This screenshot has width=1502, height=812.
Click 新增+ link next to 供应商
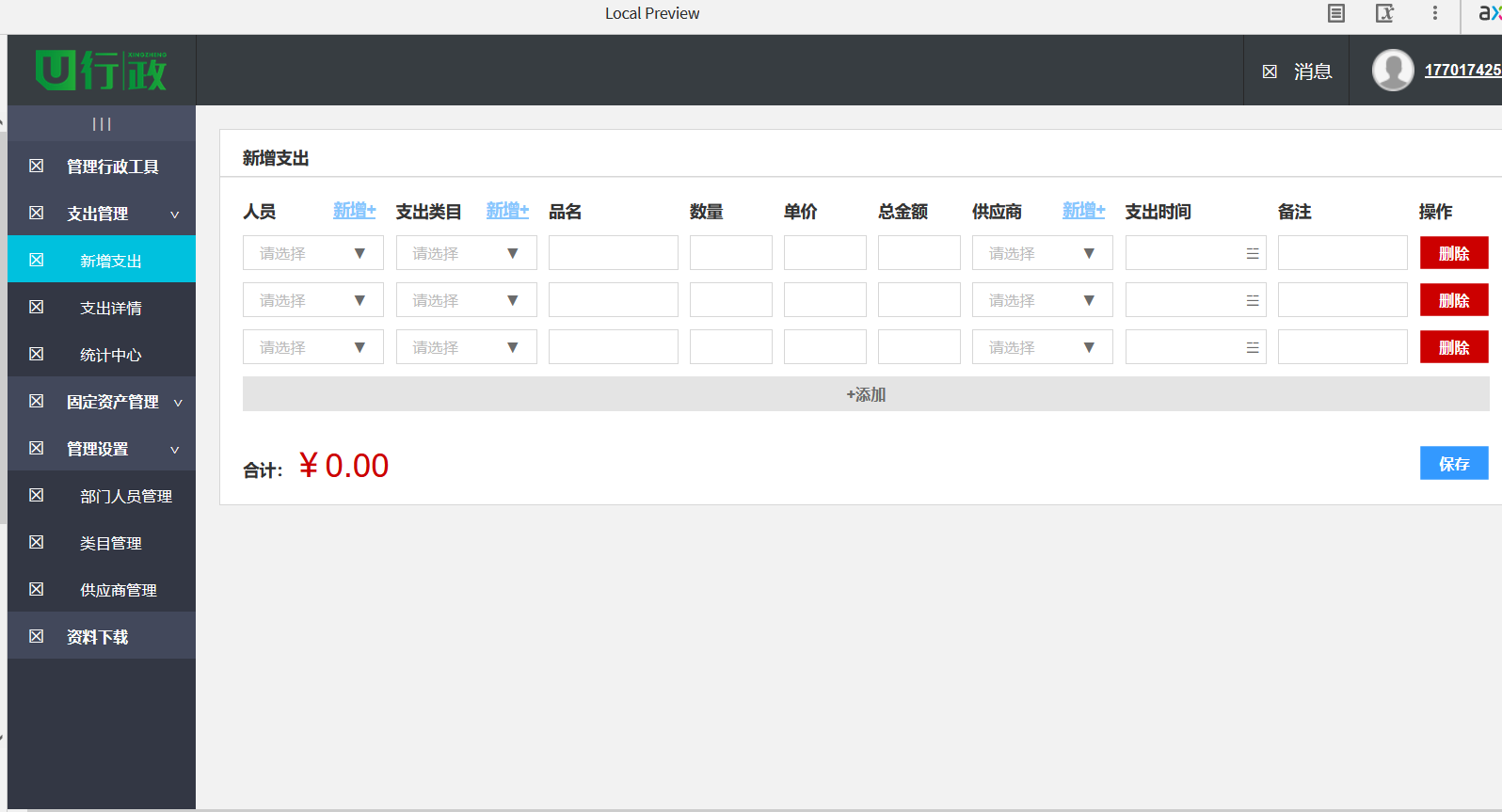pos(1084,211)
